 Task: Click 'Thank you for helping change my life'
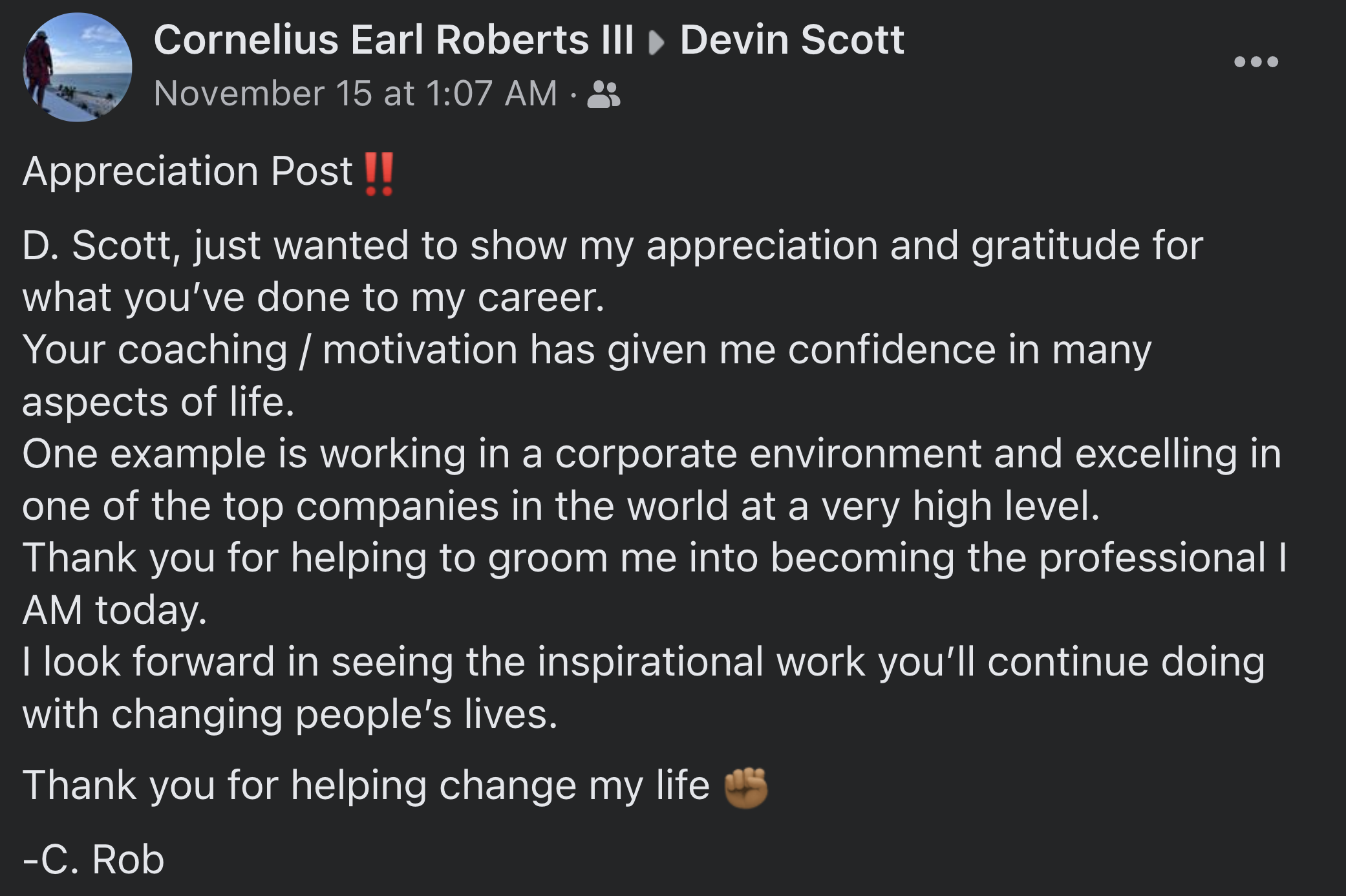click(366, 786)
